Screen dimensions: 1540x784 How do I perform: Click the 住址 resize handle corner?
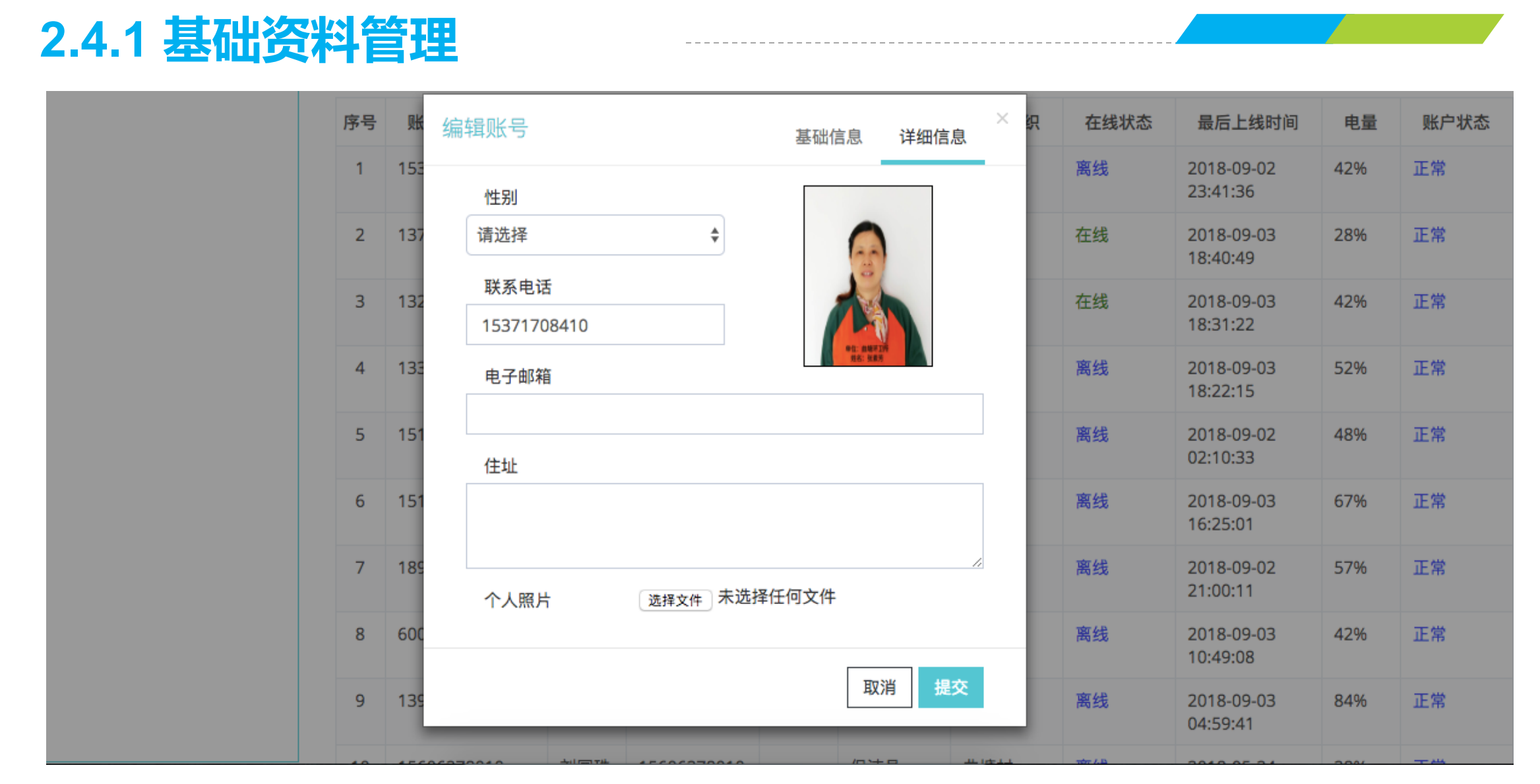(977, 562)
